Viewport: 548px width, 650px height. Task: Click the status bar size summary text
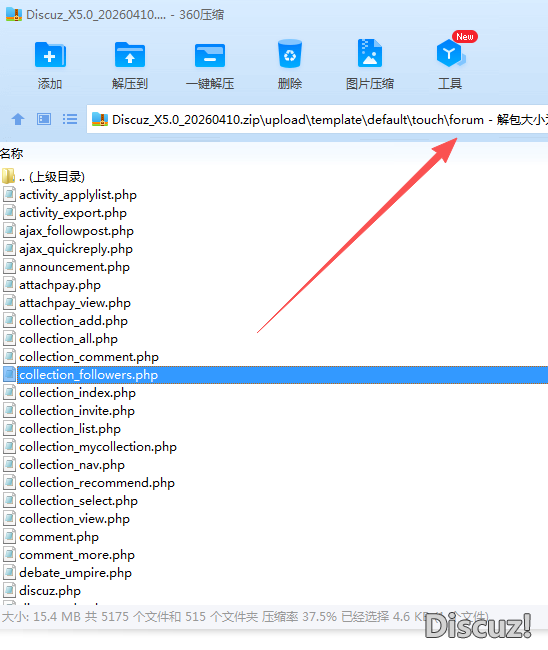point(245,617)
